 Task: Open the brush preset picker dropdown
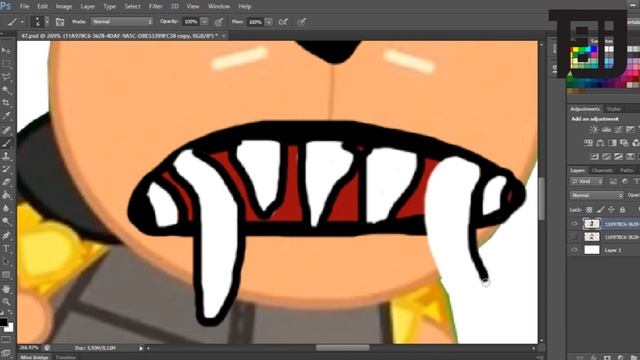point(47,22)
